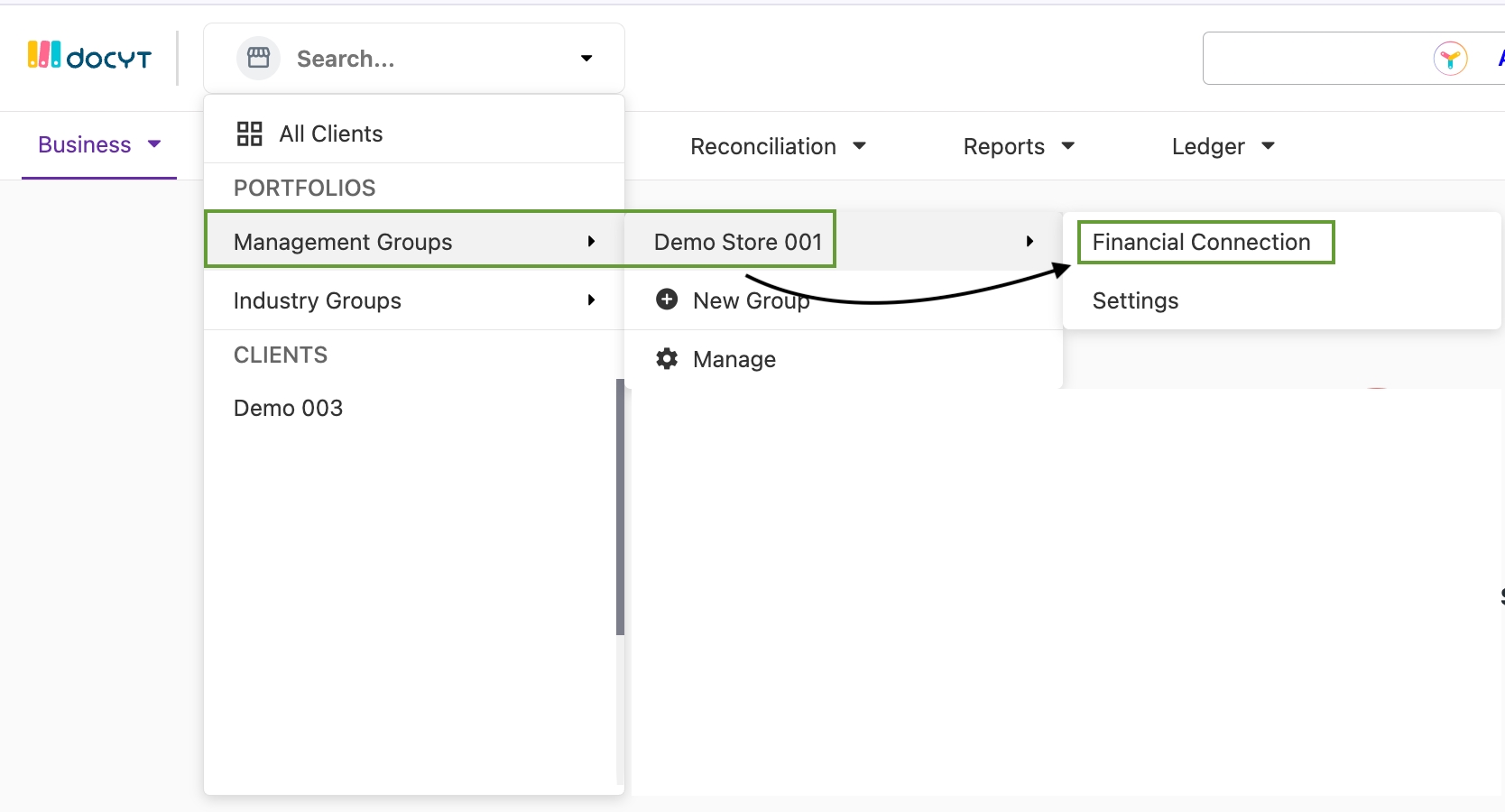Expand the Demo Store 001 submenu arrow
This screenshot has width=1505, height=812.
[1029, 241]
